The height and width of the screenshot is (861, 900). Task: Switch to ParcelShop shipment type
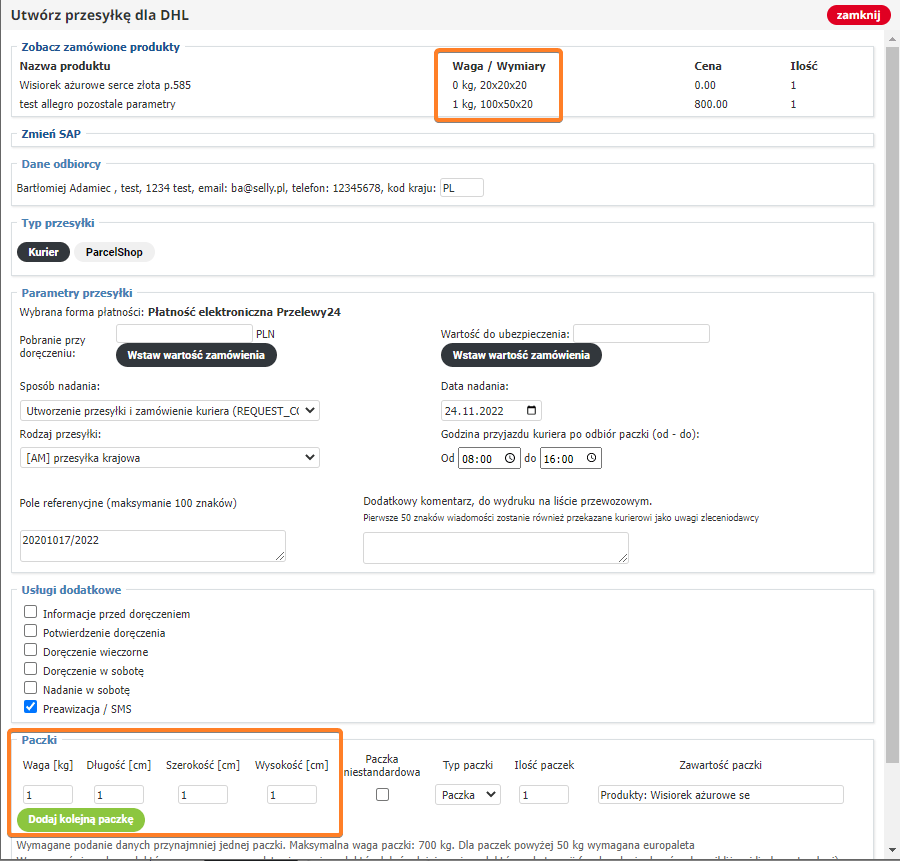(x=114, y=252)
